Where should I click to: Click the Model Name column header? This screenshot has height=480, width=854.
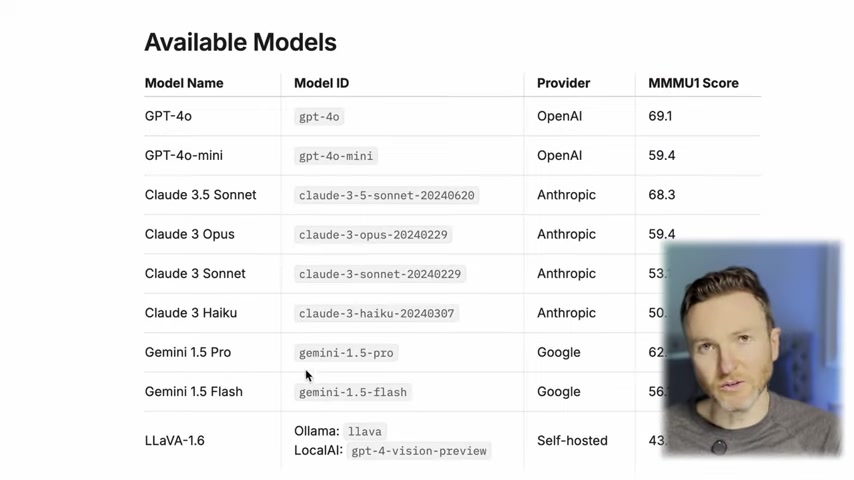pyautogui.click(x=184, y=83)
